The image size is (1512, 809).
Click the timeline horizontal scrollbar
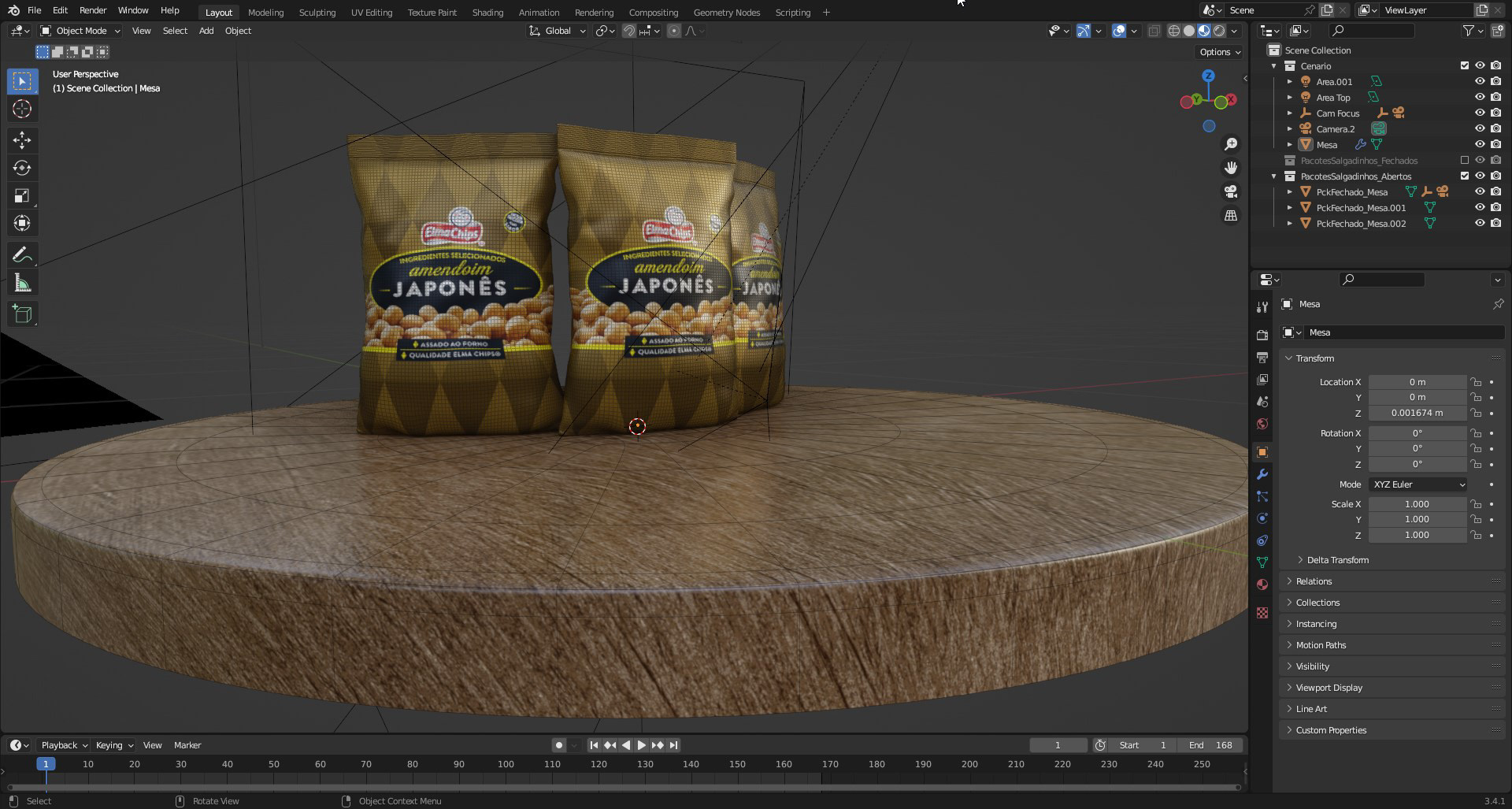pyautogui.click(x=624, y=787)
